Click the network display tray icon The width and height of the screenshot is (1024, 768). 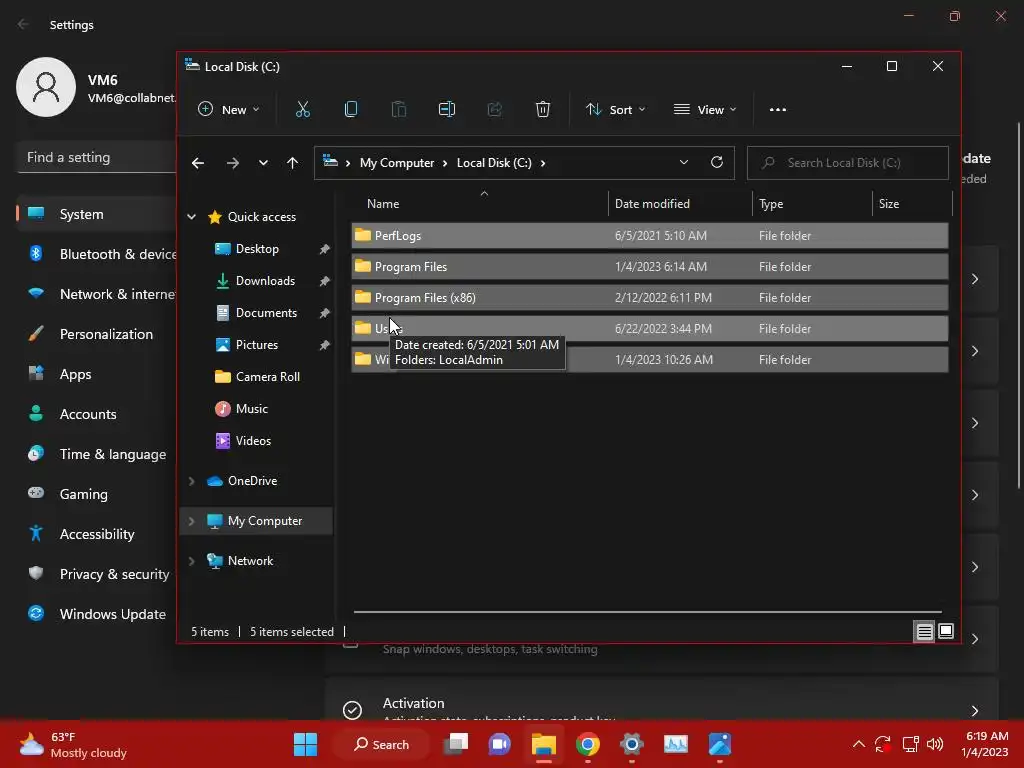910,744
